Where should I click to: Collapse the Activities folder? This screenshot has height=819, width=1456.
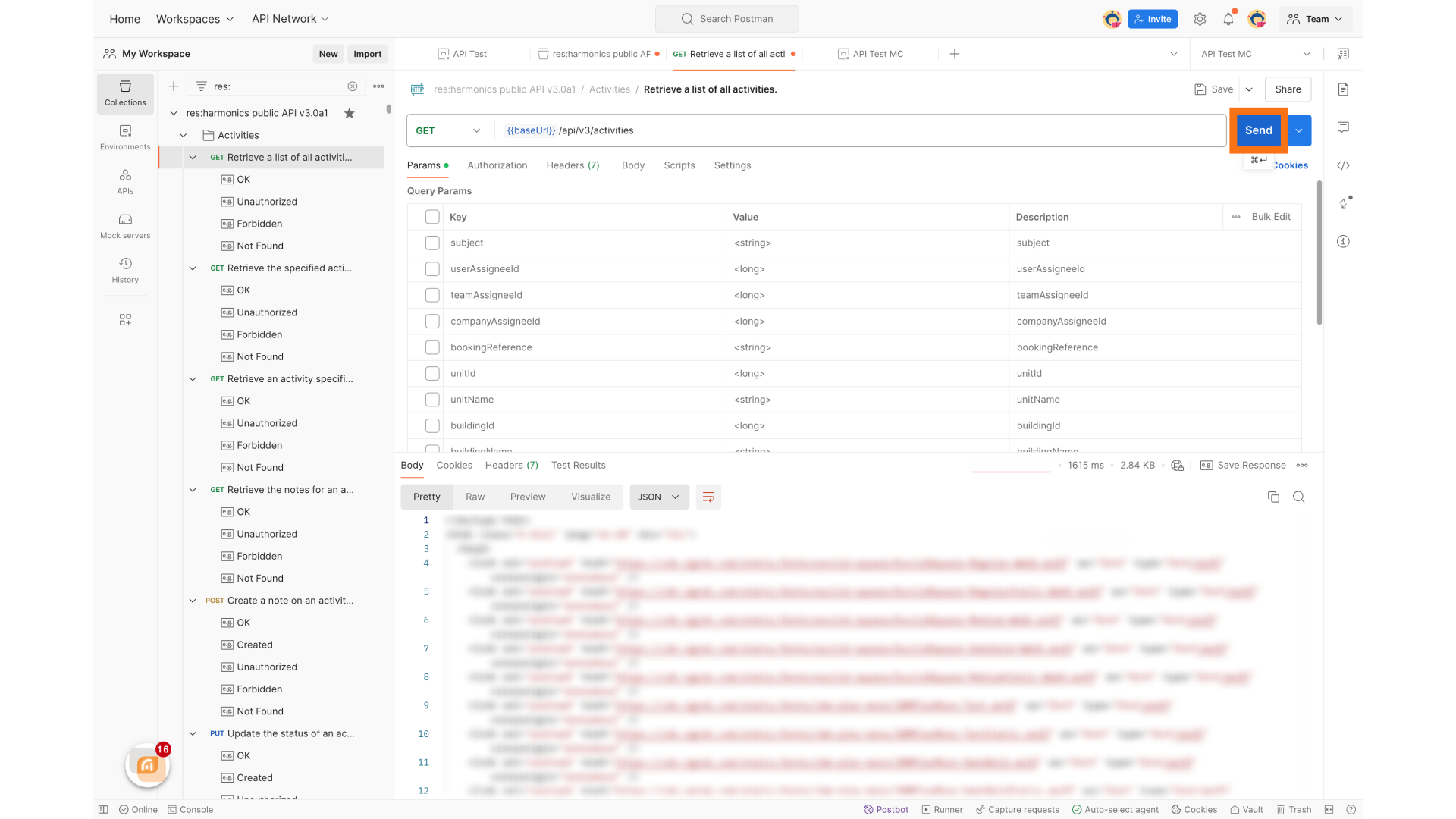(183, 135)
